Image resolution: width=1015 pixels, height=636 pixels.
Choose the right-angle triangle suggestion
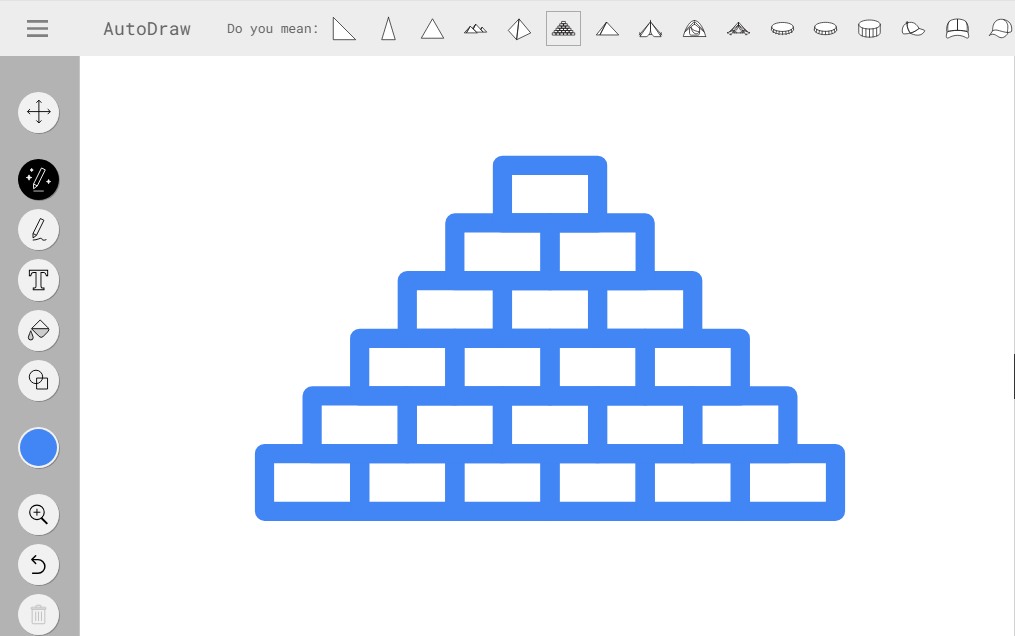click(344, 28)
